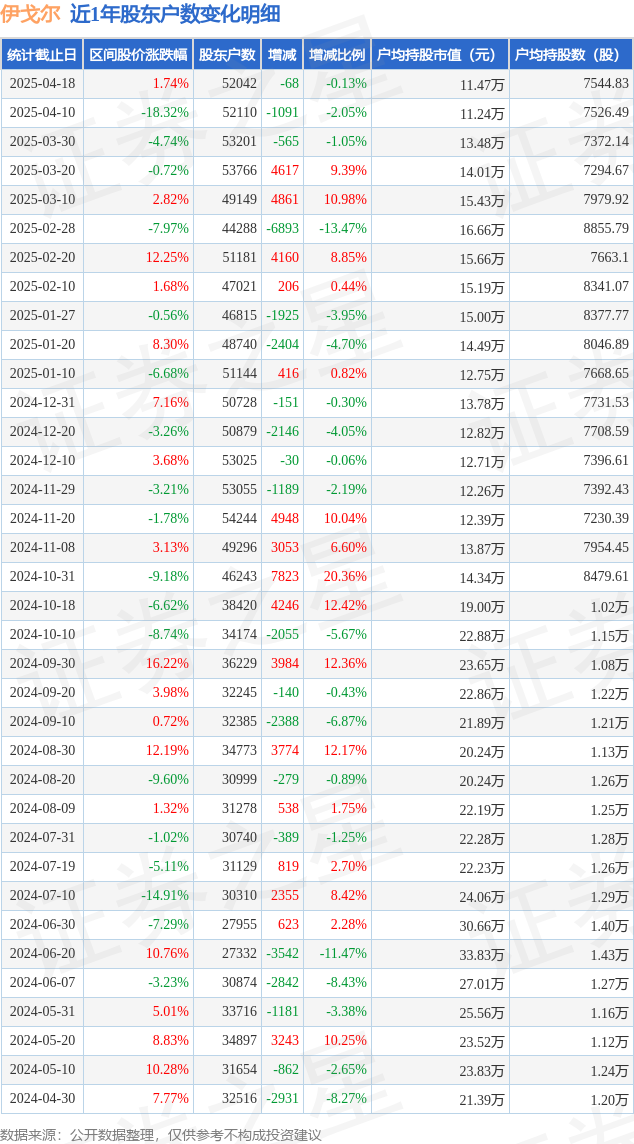634x1144 pixels.
Task: Click the 数据来源 disclaimer footer text
Action: 161,1134
